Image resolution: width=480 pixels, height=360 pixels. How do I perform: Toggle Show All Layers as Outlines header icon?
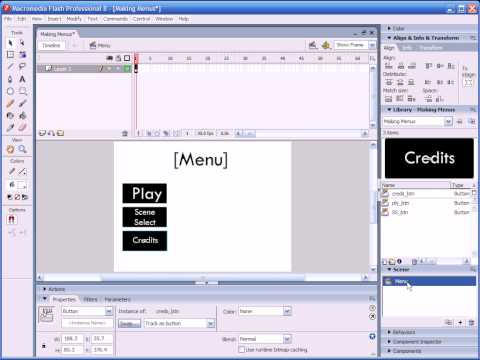[127, 58]
